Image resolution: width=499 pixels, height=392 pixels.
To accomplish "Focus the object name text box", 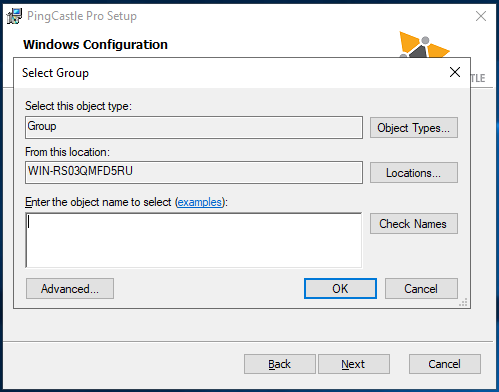I will click(x=194, y=240).
